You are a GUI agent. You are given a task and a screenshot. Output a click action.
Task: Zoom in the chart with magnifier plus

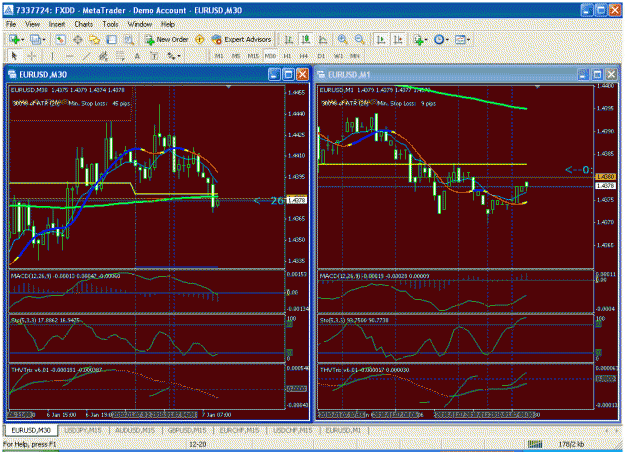pos(342,39)
